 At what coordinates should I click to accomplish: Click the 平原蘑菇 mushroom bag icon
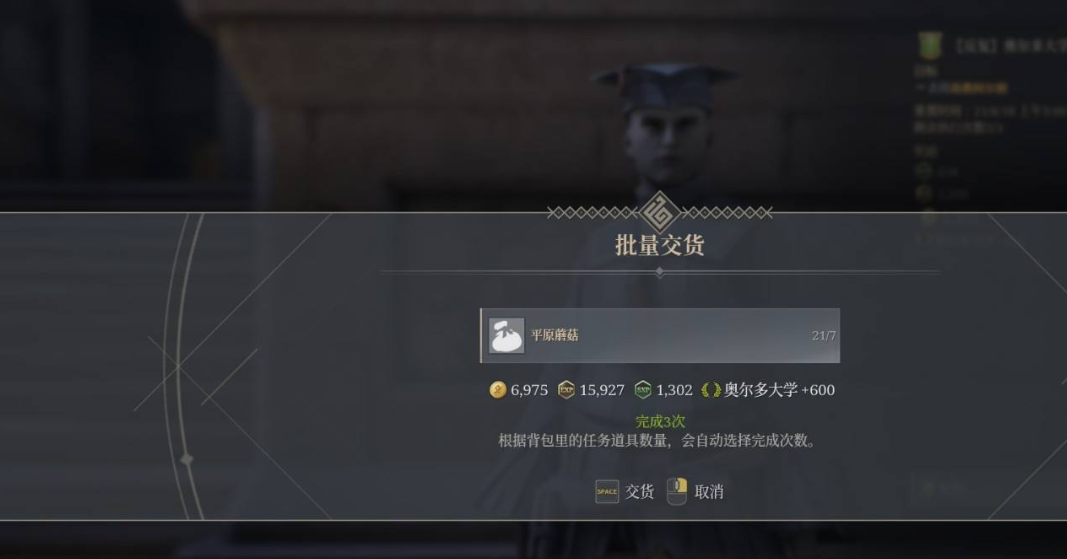click(x=507, y=335)
